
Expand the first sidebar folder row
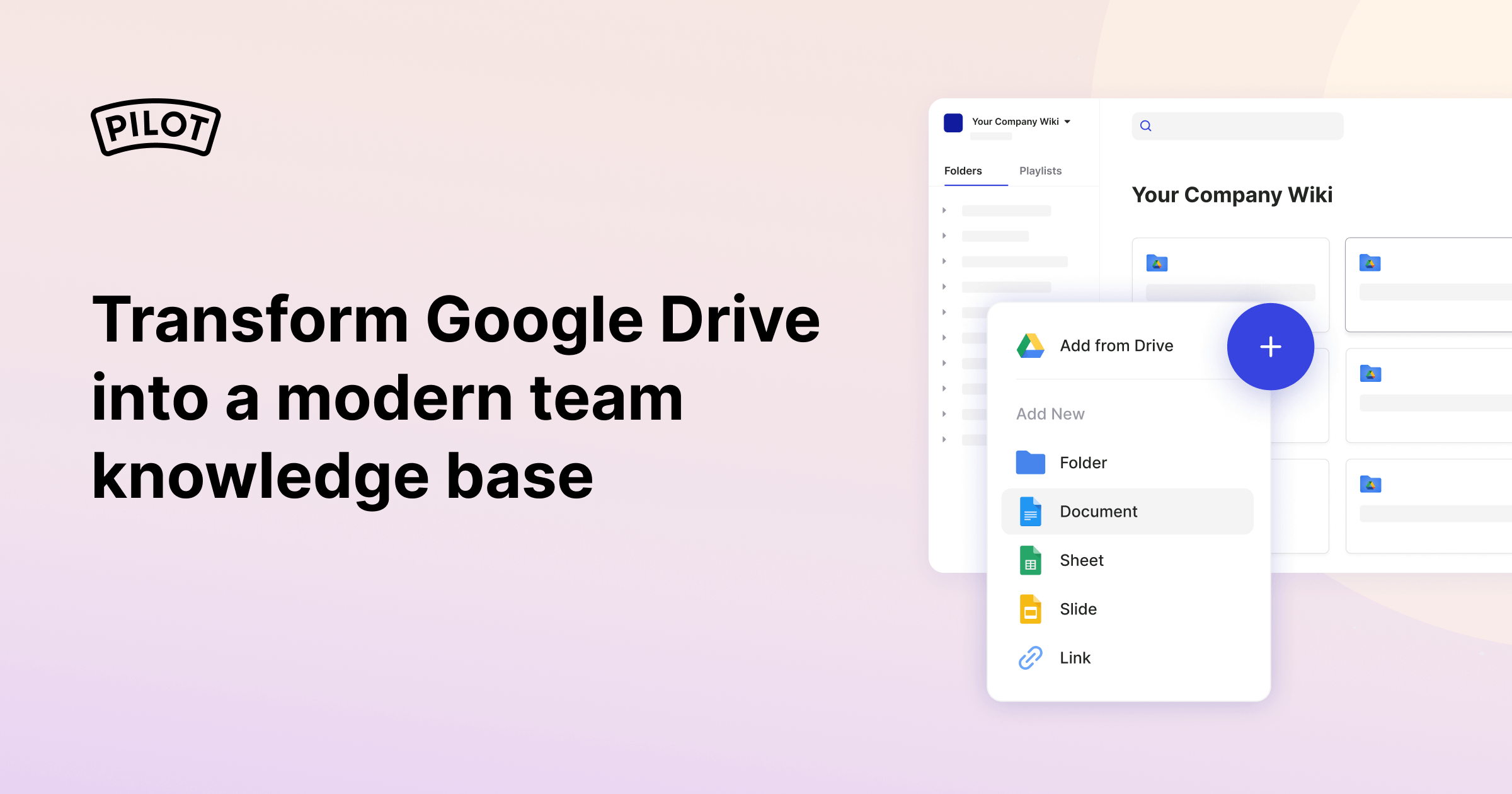click(x=944, y=210)
